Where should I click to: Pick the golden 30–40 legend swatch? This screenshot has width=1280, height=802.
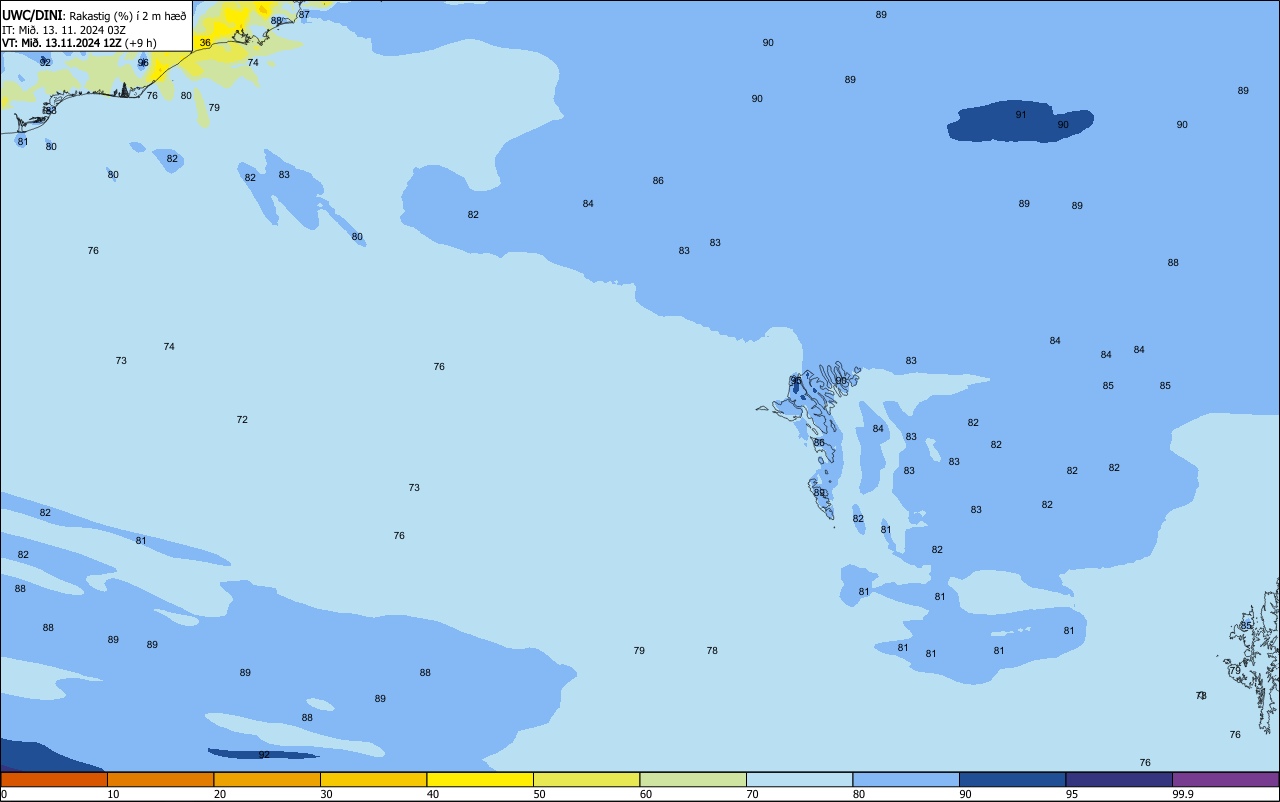click(x=373, y=779)
